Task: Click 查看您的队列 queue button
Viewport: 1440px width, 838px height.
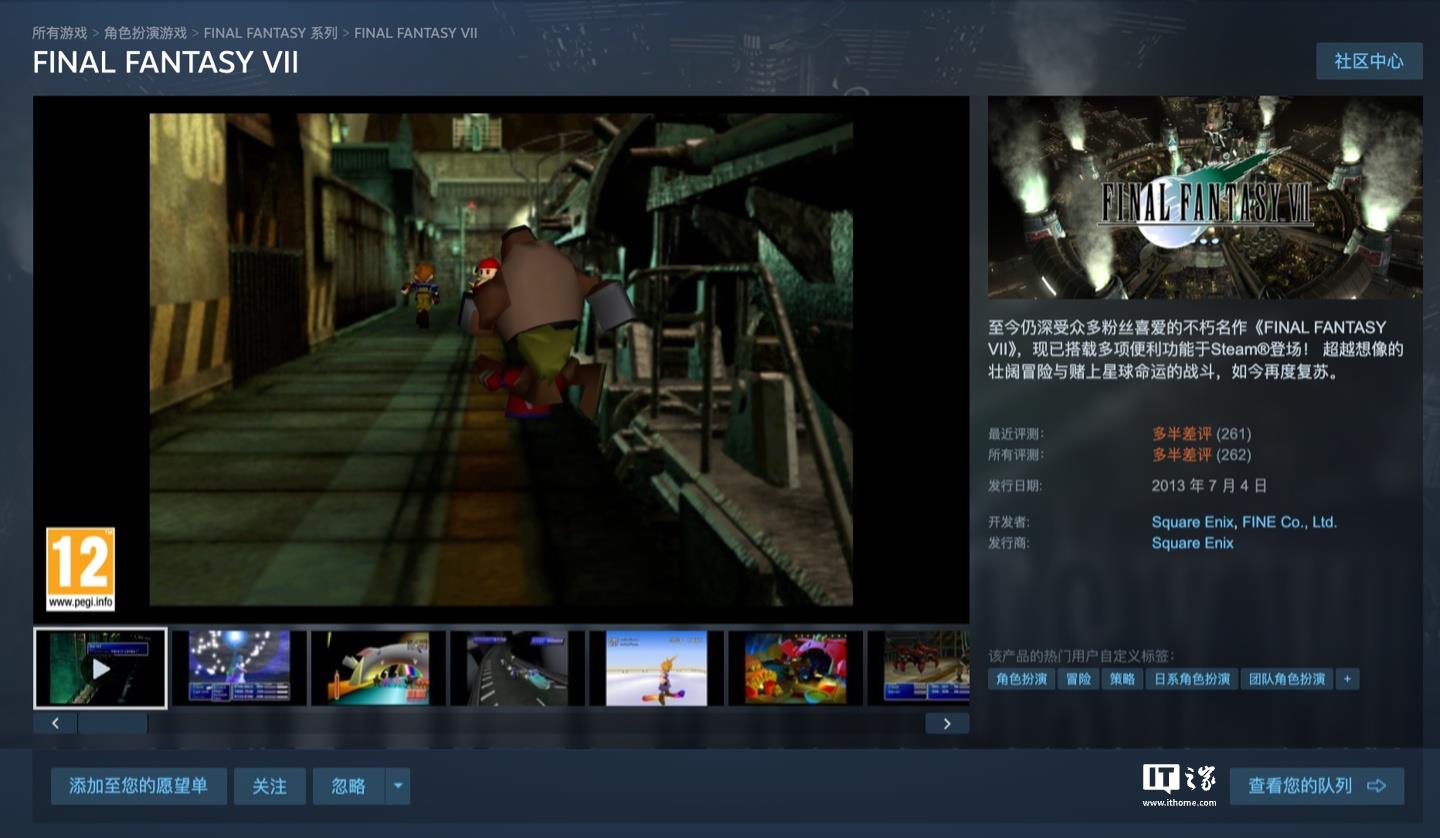Action: tap(1316, 786)
